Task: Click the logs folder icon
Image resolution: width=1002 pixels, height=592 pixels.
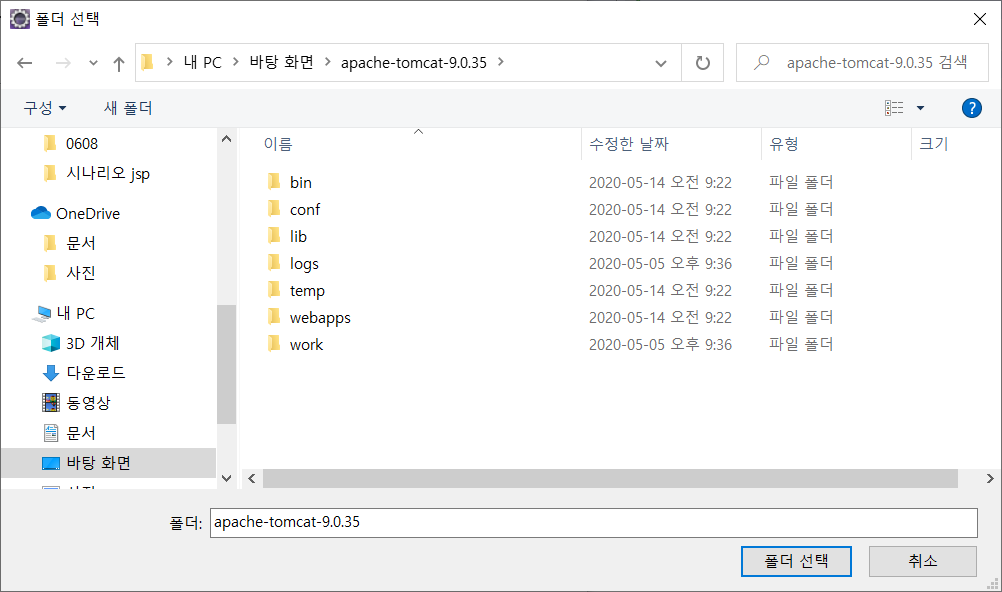Action: 274,263
